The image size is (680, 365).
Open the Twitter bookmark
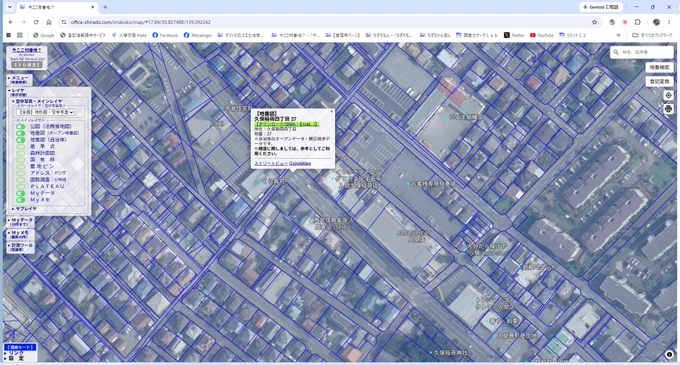[x=514, y=35]
